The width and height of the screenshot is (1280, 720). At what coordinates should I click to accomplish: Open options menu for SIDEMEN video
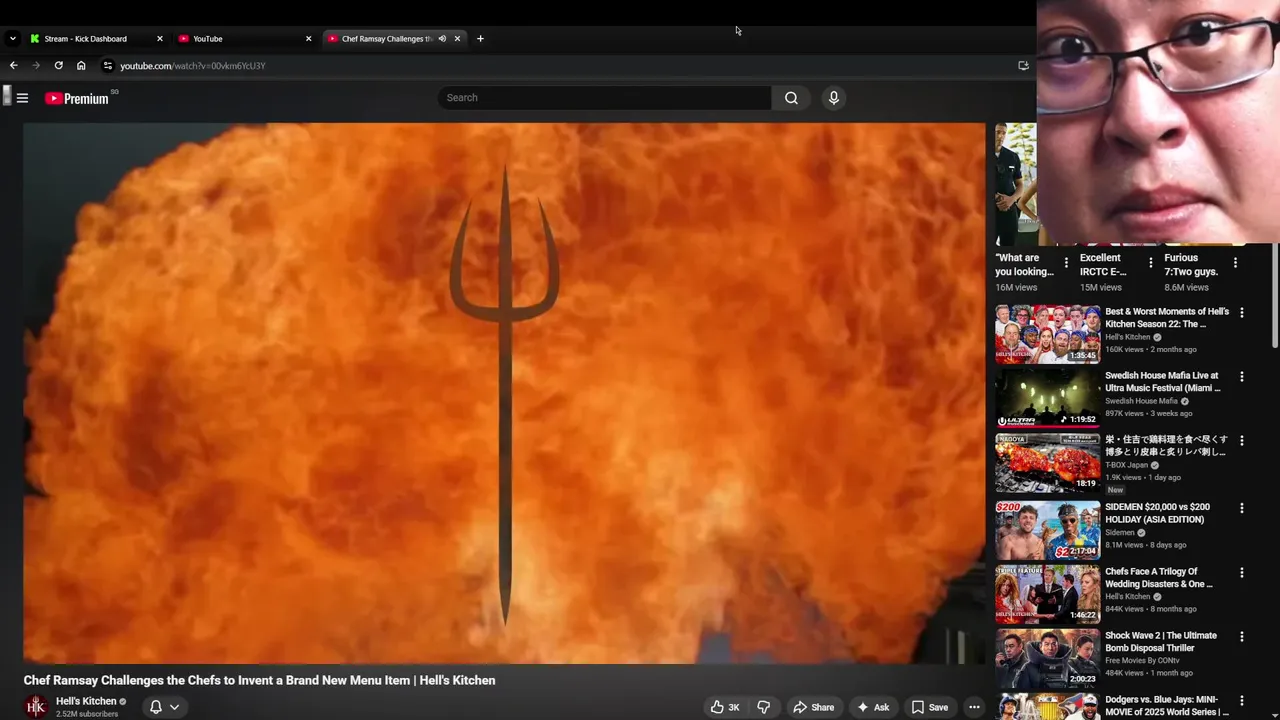click(x=1242, y=508)
